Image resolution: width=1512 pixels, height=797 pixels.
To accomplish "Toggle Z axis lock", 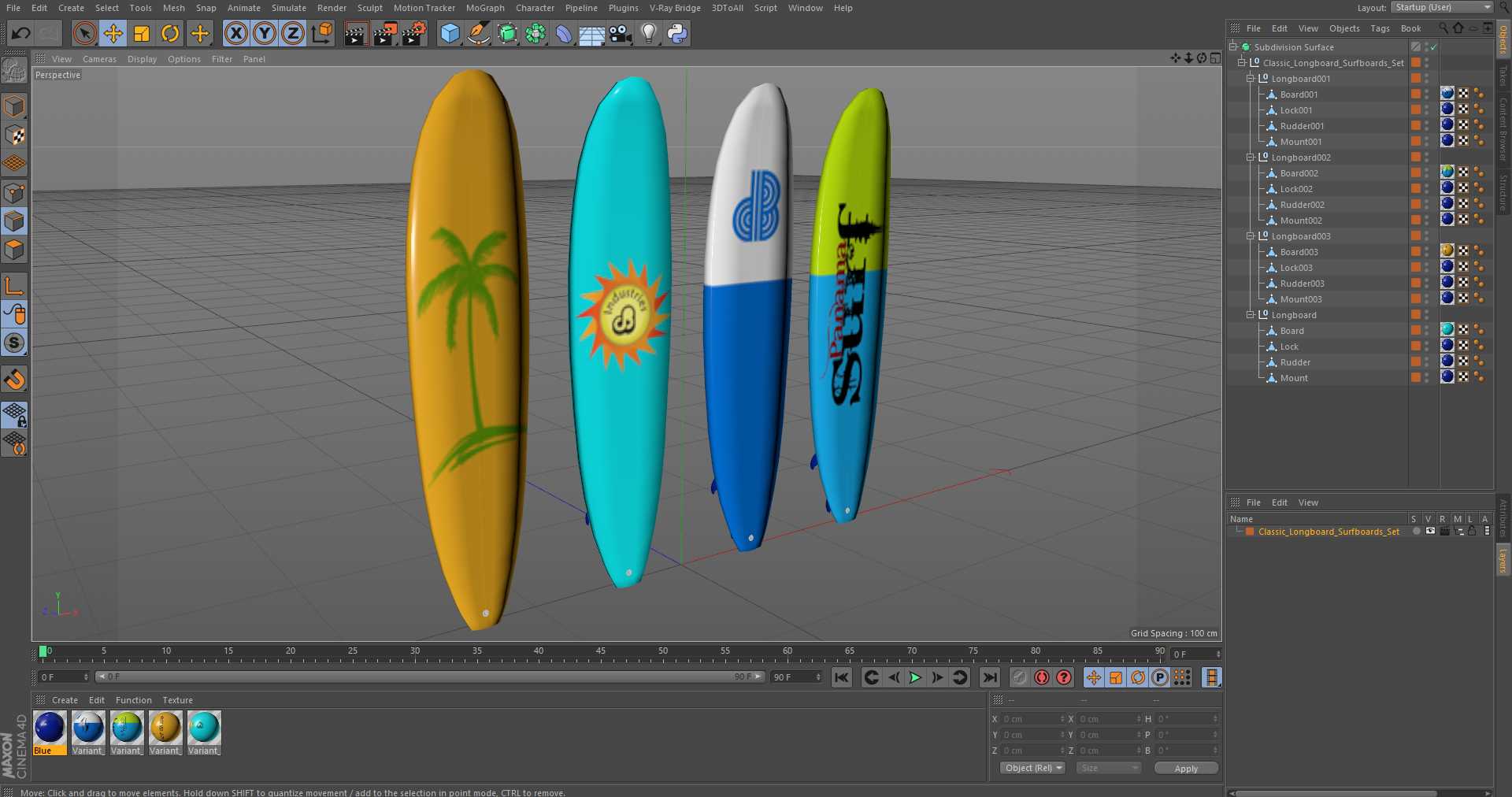I will pyautogui.click(x=293, y=33).
